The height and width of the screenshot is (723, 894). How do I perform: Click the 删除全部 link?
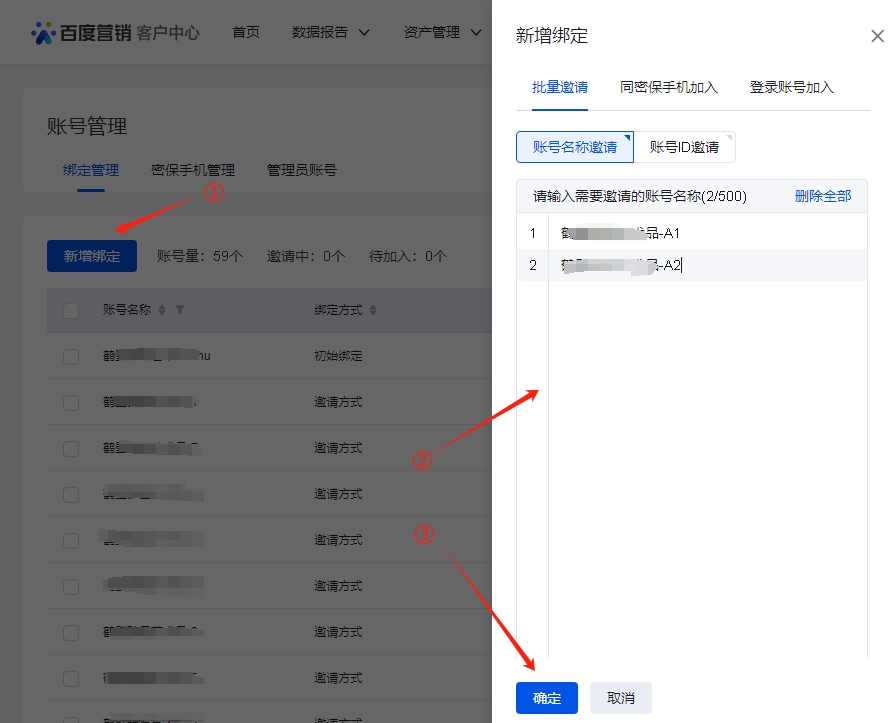click(x=822, y=196)
